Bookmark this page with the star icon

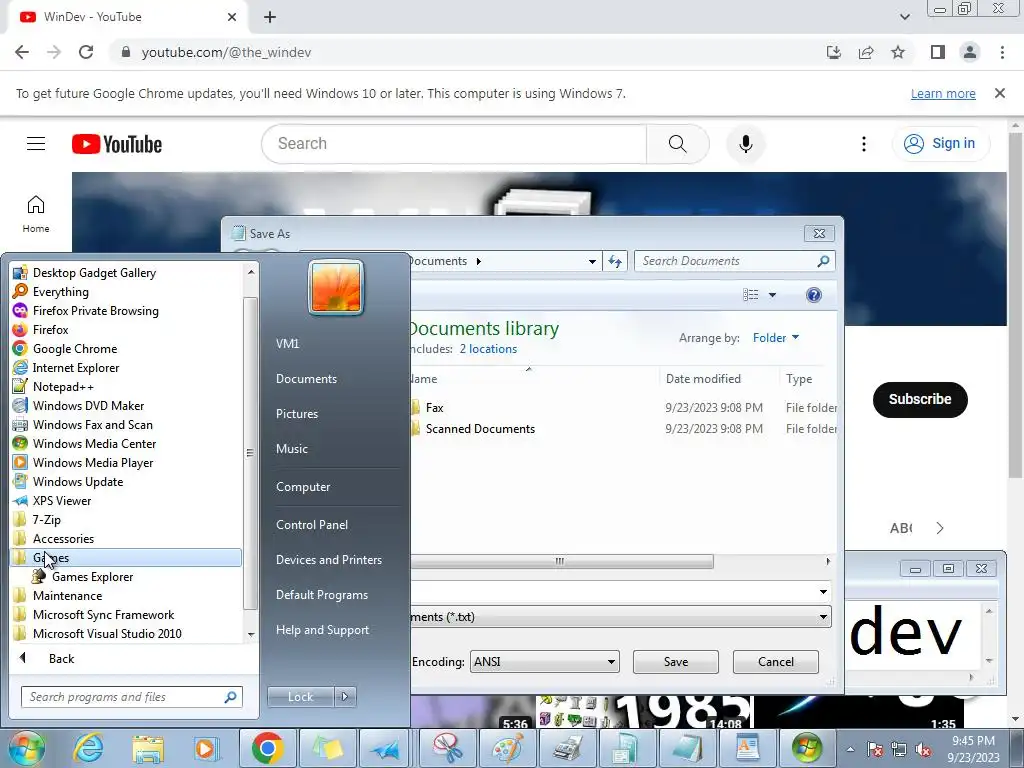coord(898,52)
